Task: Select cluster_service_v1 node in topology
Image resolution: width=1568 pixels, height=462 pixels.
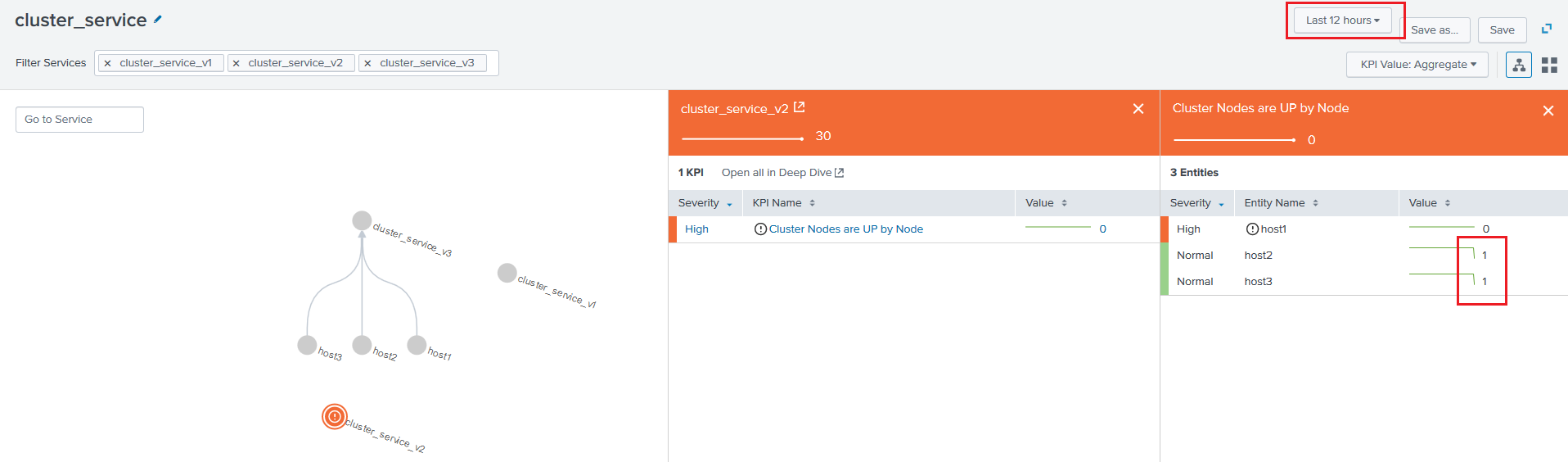Action: pyautogui.click(x=507, y=273)
